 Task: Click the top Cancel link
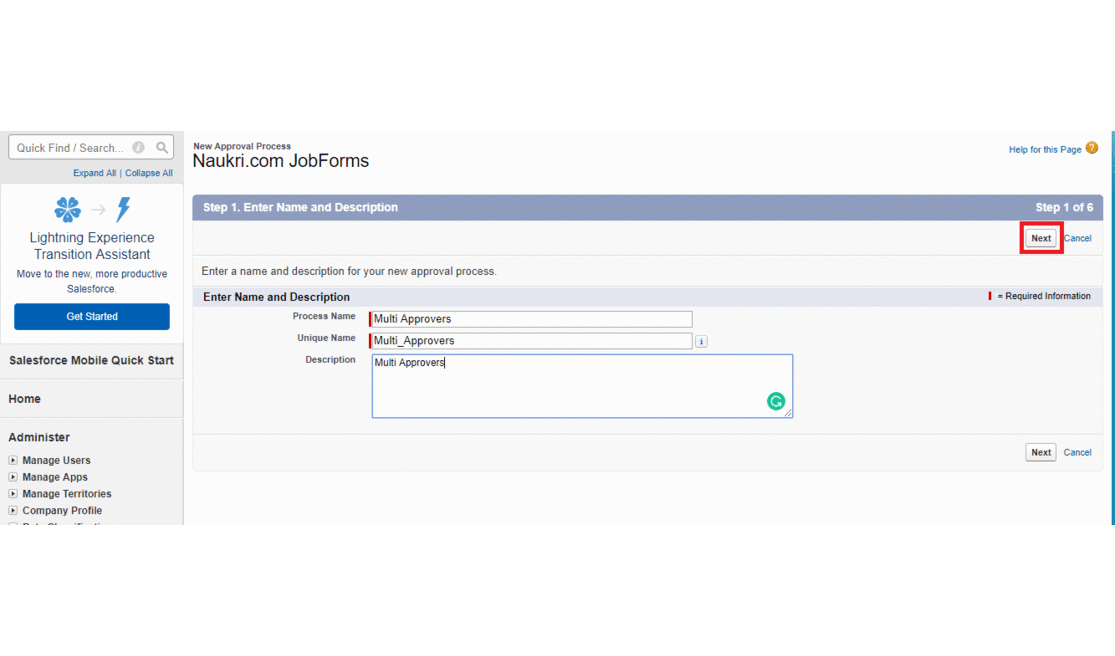tap(1077, 239)
